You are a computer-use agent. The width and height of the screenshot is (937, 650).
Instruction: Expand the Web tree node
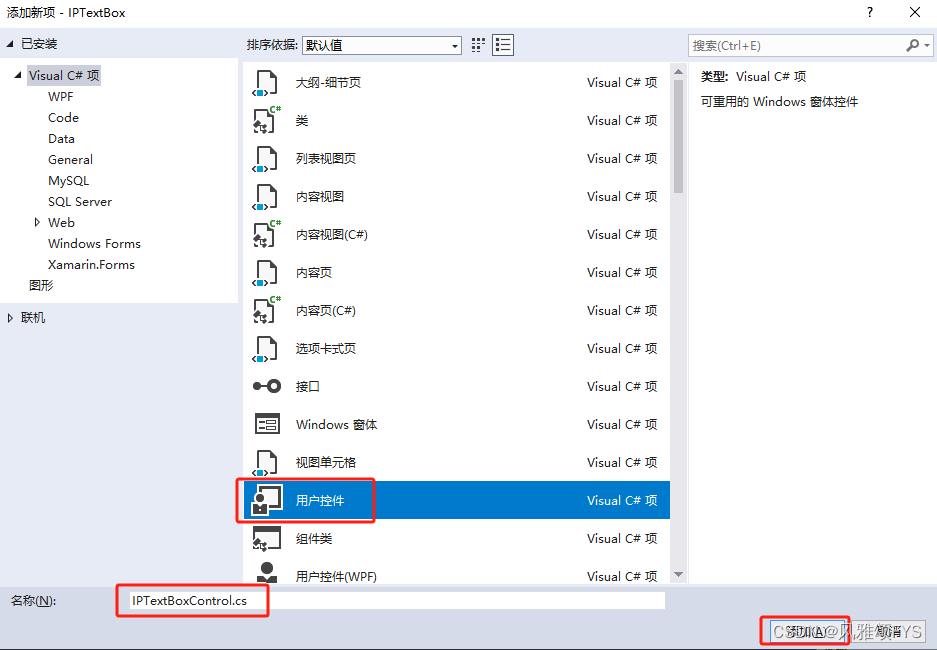[x=37, y=222]
